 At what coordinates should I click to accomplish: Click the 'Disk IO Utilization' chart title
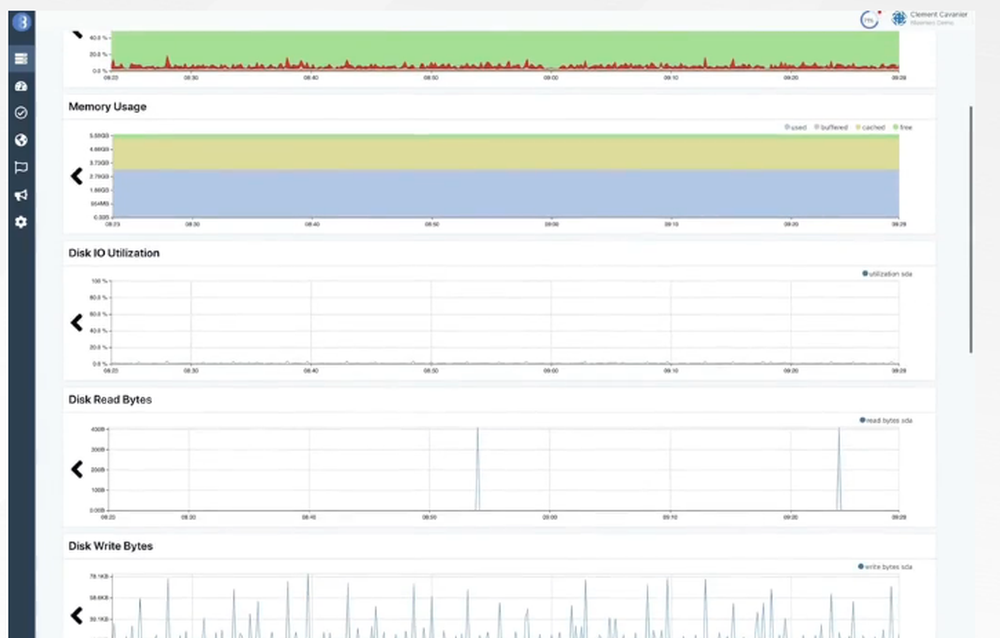[114, 253]
